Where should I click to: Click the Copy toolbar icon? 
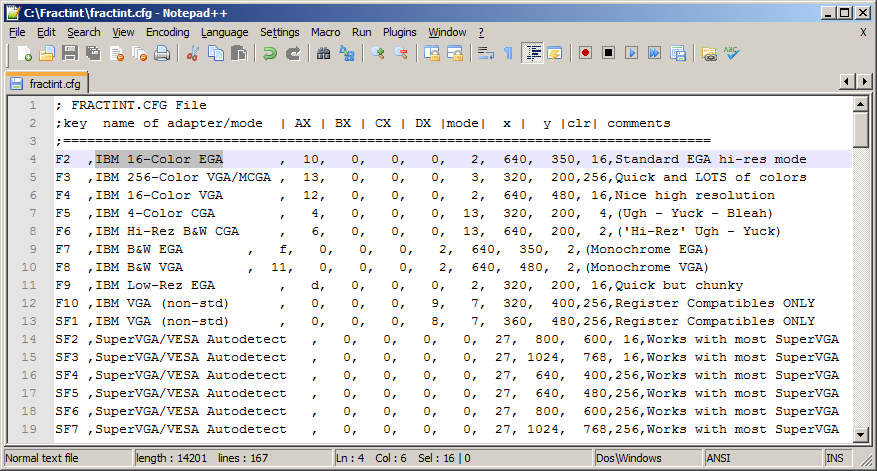(215, 54)
